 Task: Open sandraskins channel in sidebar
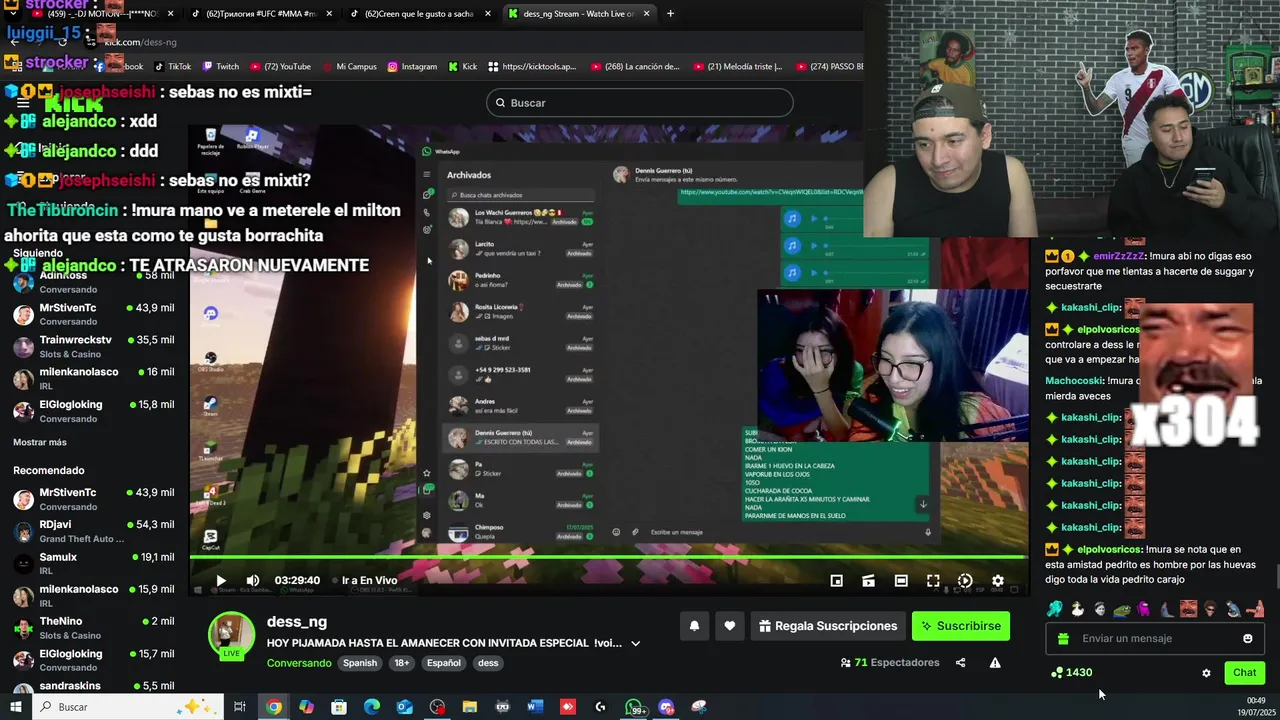coord(94,687)
